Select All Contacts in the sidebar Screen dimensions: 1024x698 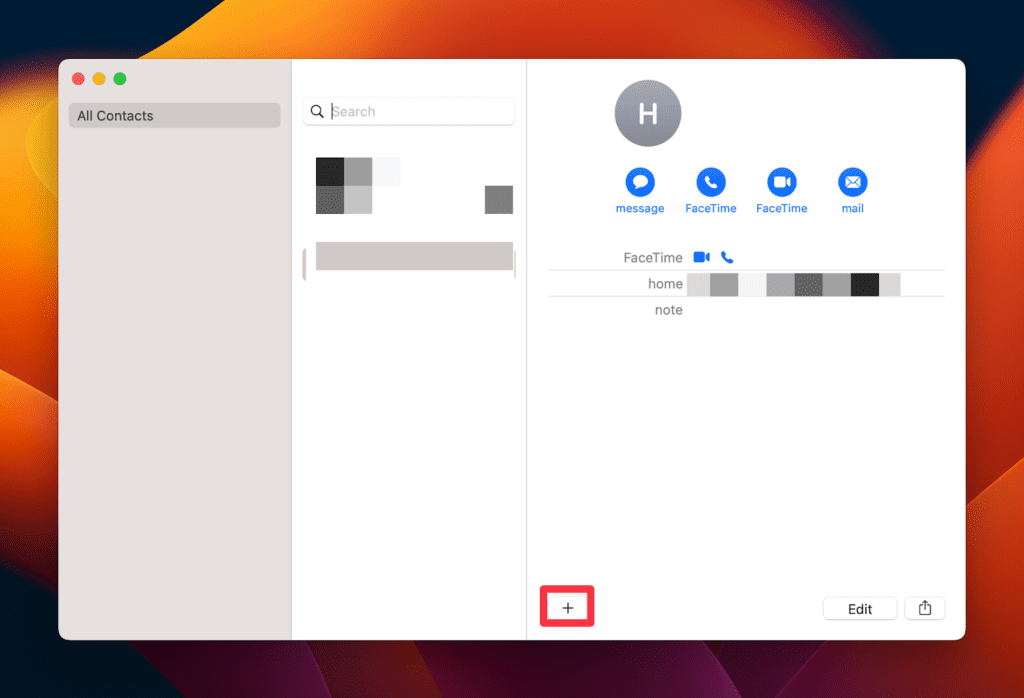[174, 116]
